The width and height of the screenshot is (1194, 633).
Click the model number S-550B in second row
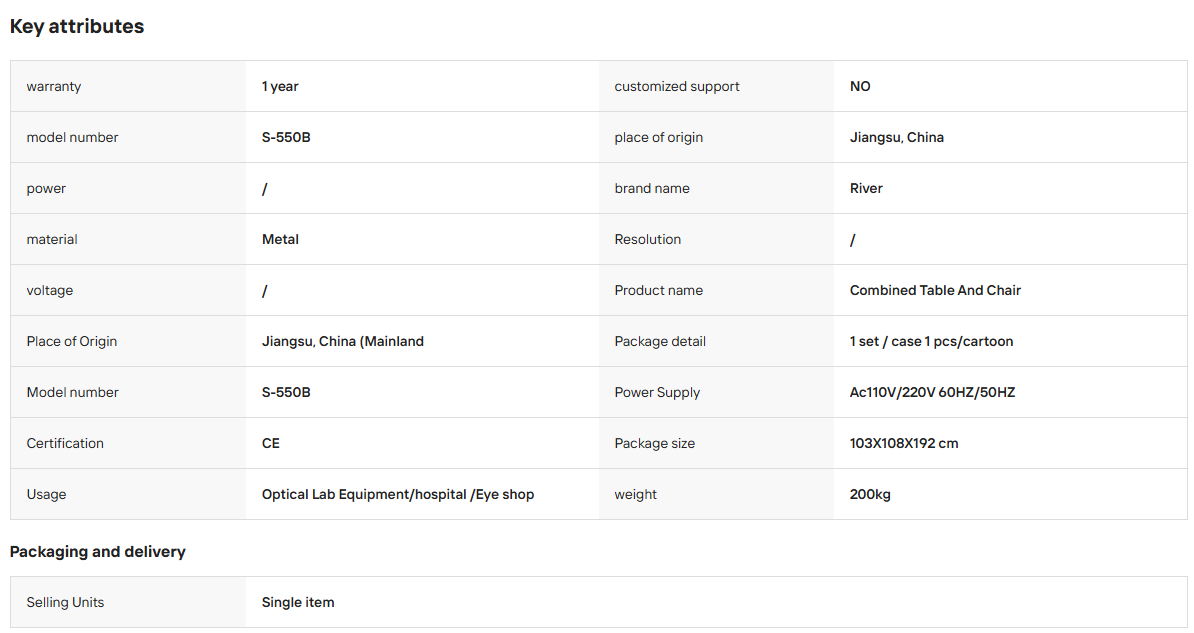pos(286,138)
